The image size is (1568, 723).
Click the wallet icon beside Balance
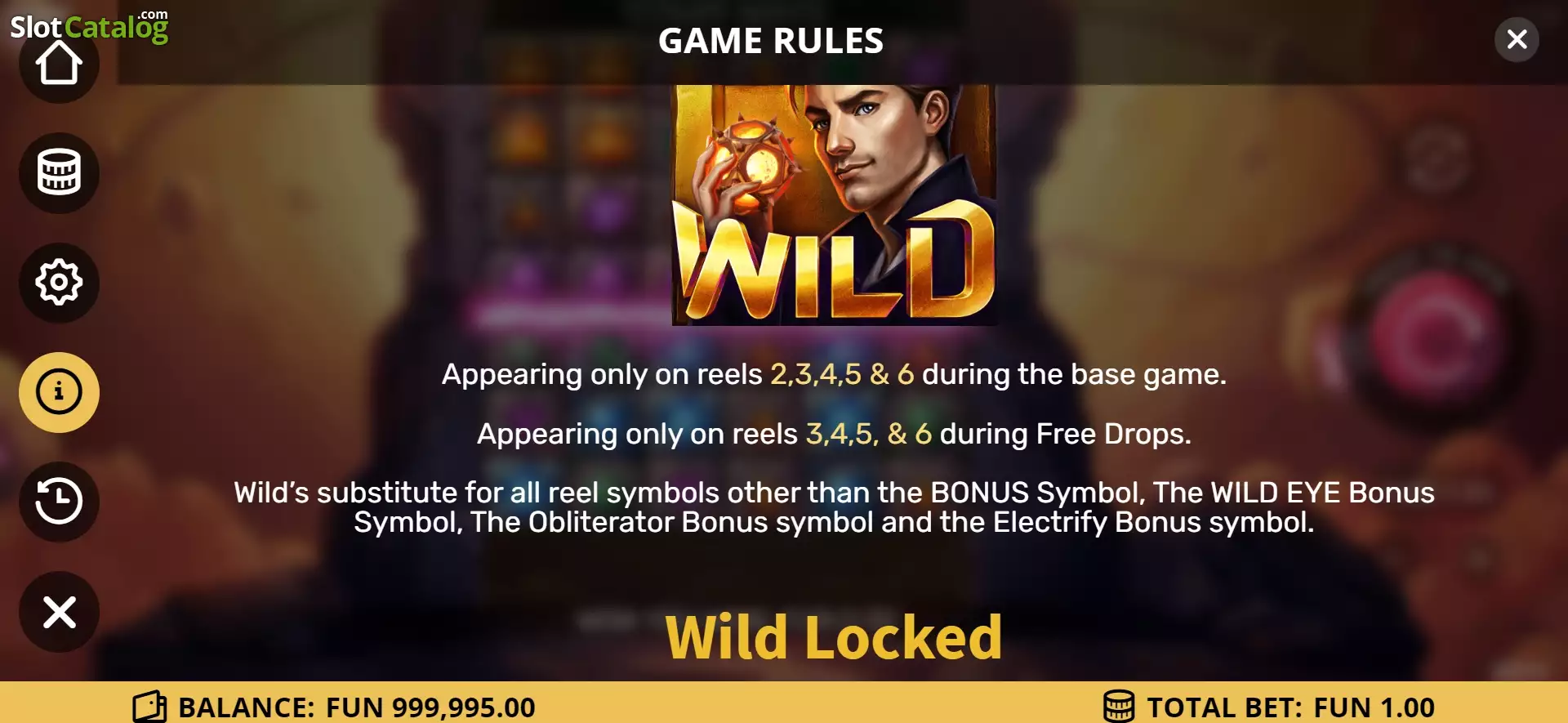click(x=149, y=707)
